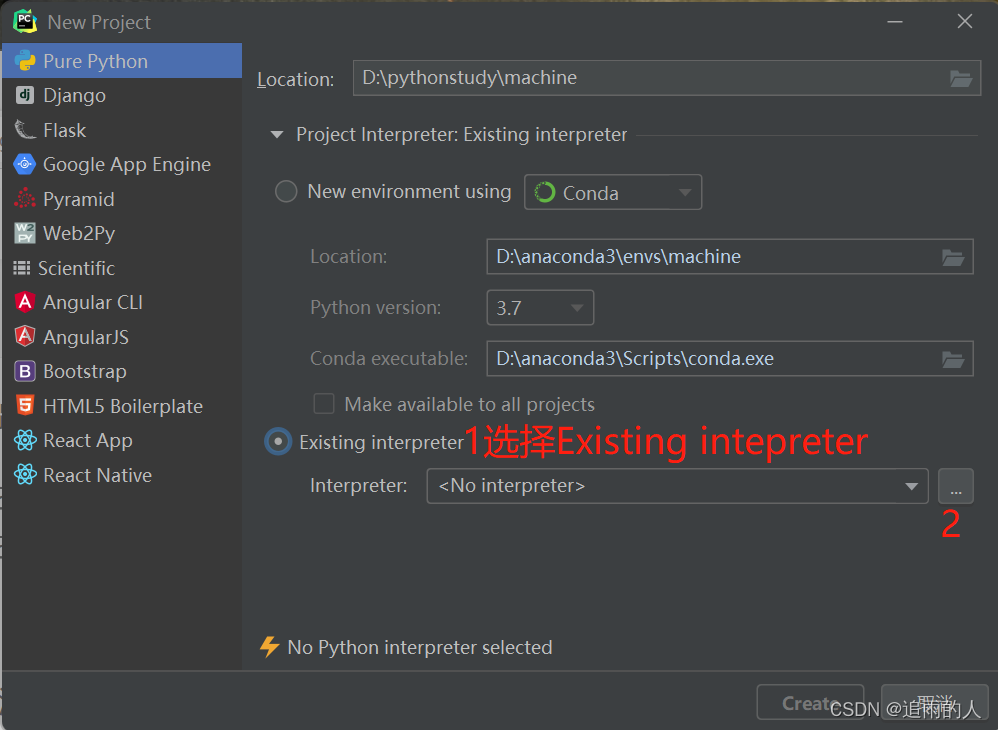Click the Django project icon

25,95
